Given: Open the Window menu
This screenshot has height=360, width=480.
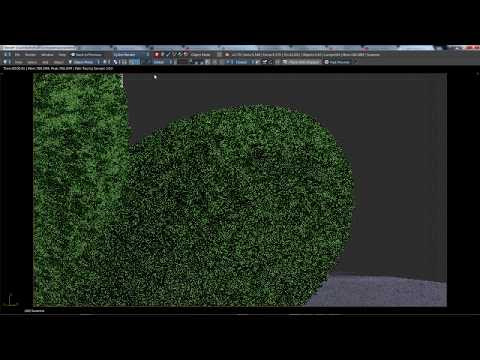Looking at the screenshot, I should (47, 55).
